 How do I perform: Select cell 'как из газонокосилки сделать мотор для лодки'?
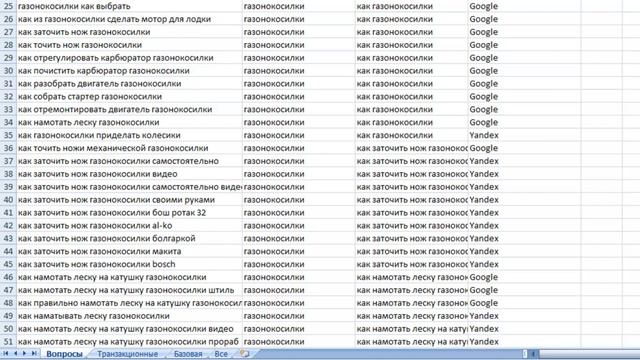pos(129,19)
